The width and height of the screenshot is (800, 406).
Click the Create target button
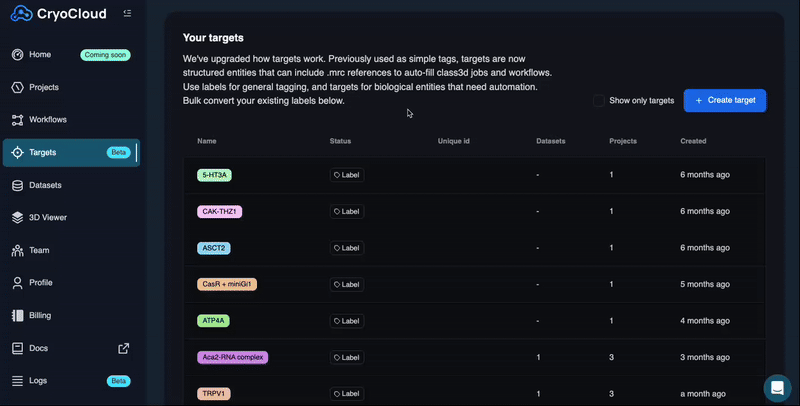tap(724, 100)
